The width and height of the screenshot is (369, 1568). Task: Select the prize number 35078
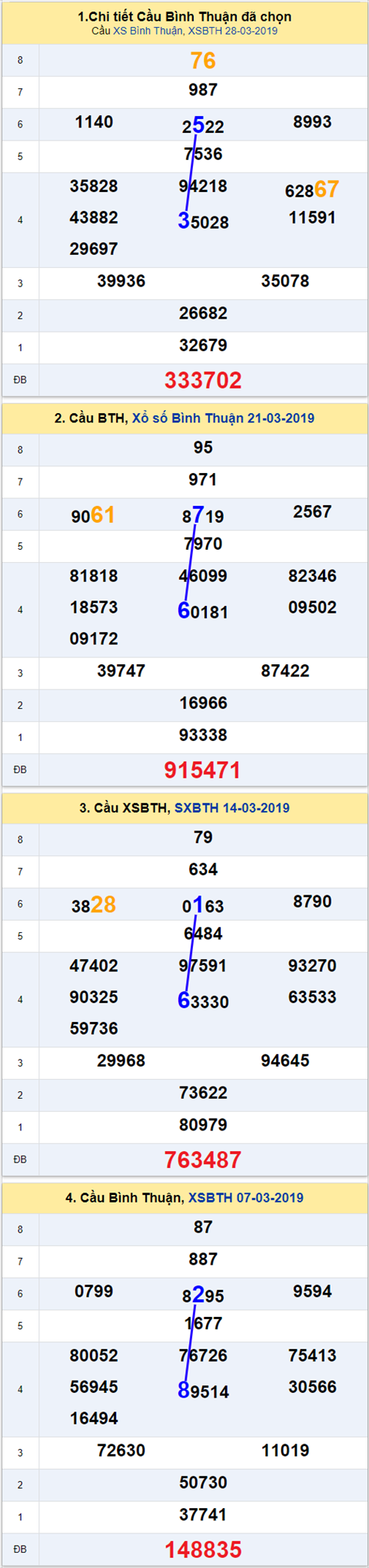285,281
